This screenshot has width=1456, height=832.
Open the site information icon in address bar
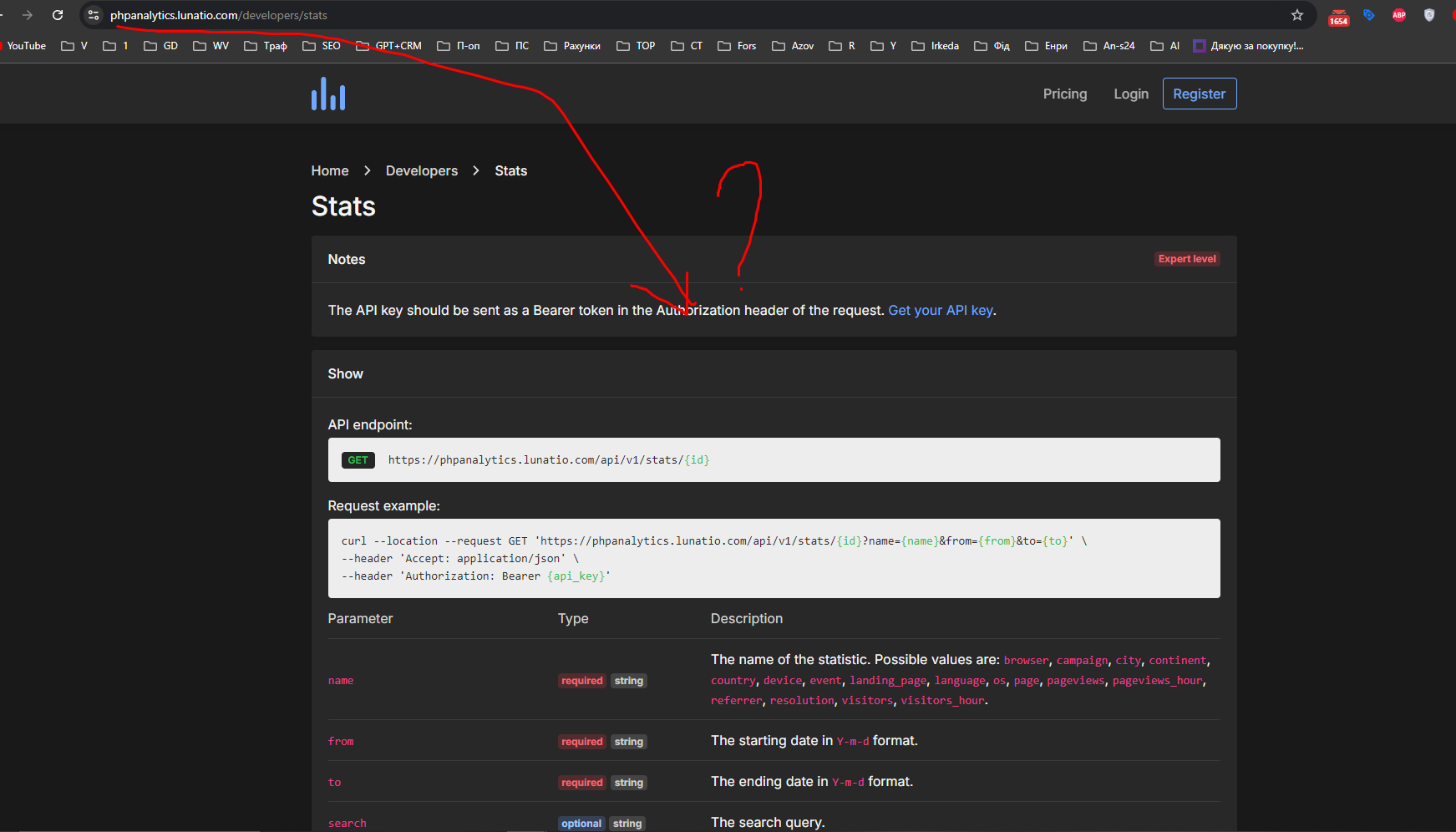tap(94, 15)
